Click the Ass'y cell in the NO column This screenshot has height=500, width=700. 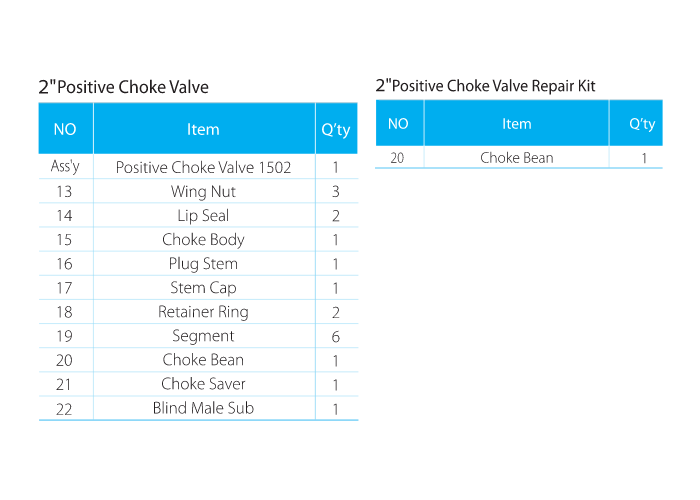65,167
